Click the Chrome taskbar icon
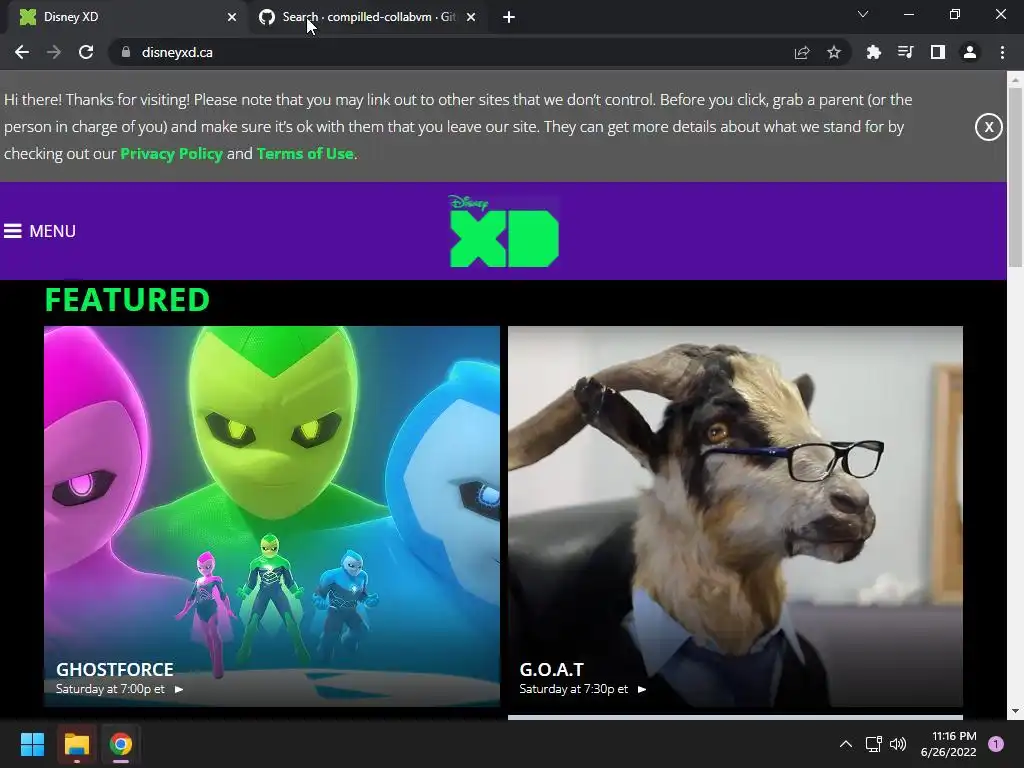 click(121, 744)
